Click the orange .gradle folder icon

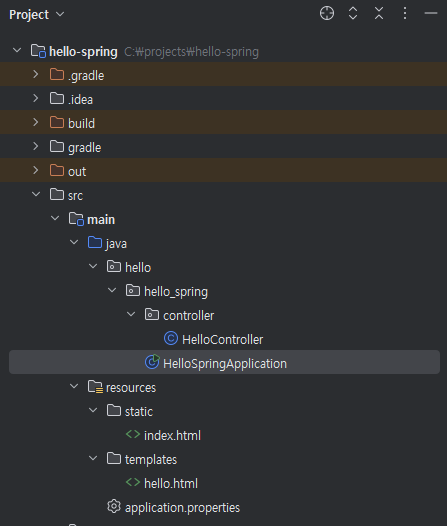57,74
